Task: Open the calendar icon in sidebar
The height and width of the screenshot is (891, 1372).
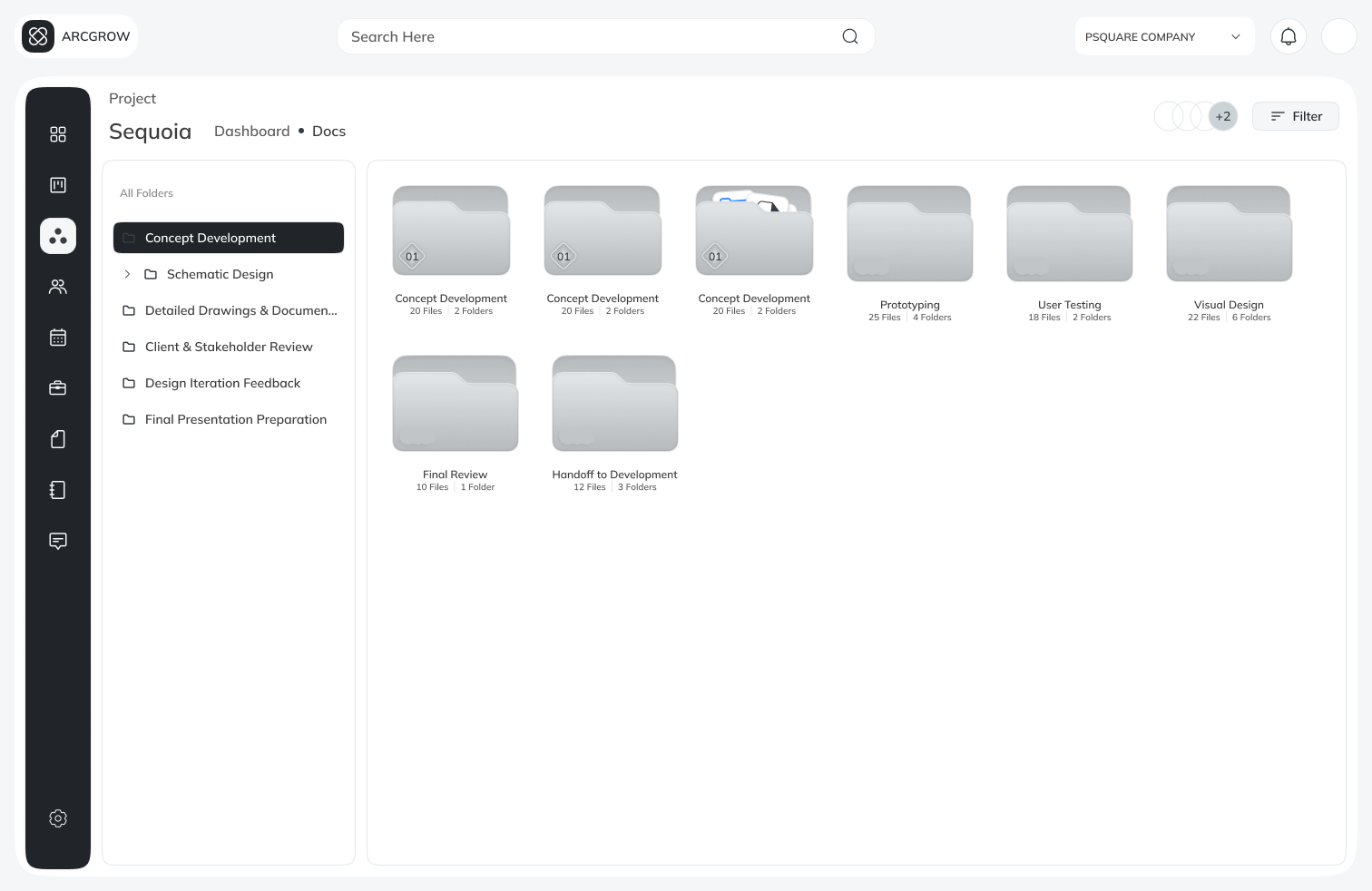Action: click(x=58, y=338)
